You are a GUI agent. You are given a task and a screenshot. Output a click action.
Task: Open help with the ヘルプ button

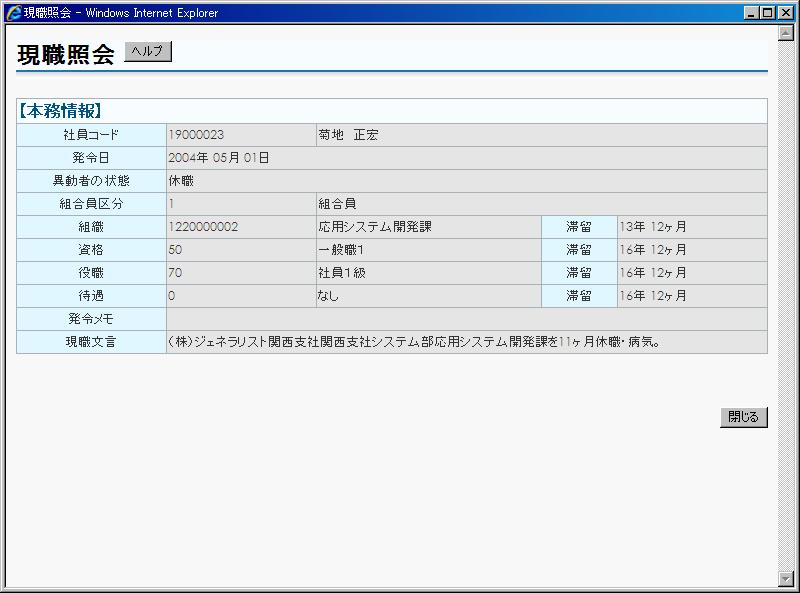coord(148,52)
